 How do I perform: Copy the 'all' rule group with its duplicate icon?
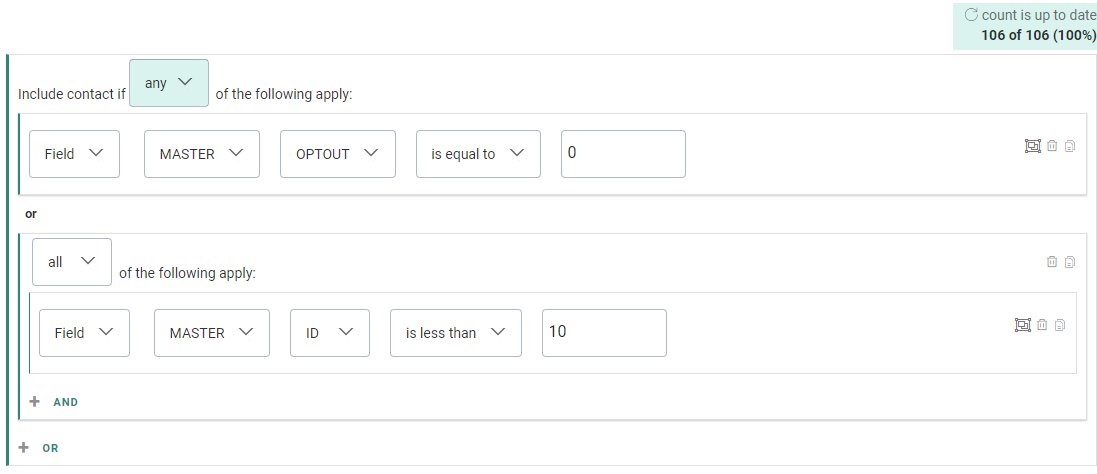(x=1069, y=262)
